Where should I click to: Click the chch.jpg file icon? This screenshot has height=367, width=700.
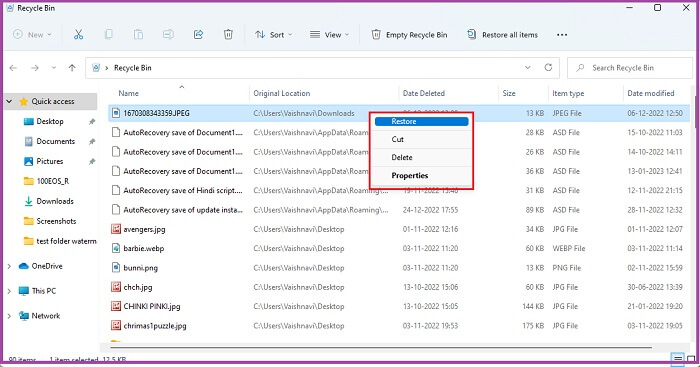pos(116,287)
